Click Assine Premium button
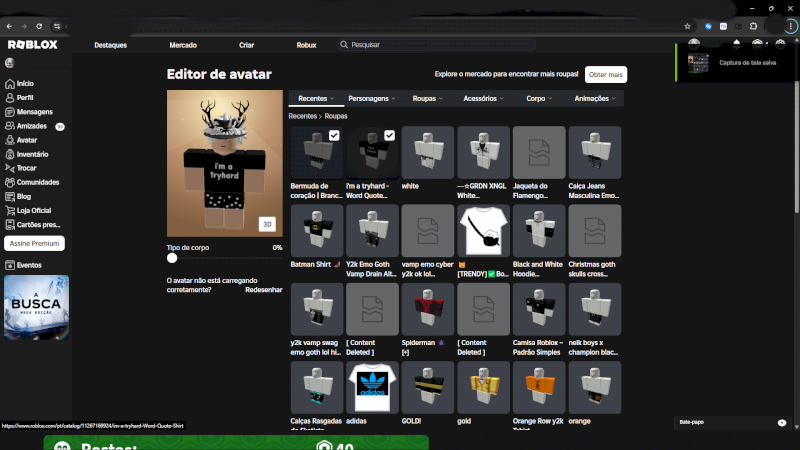Image resolution: width=800 pixels, height=450 pixels. [34, 243]
